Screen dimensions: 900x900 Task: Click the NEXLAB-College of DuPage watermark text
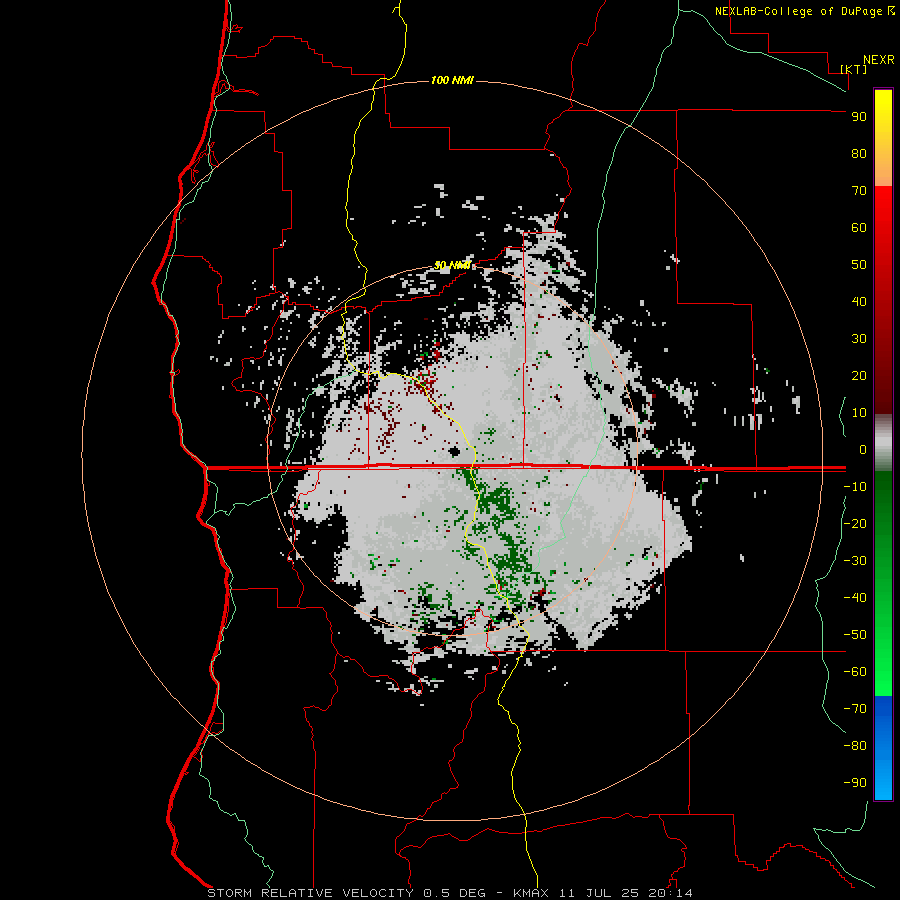(798, 11)
